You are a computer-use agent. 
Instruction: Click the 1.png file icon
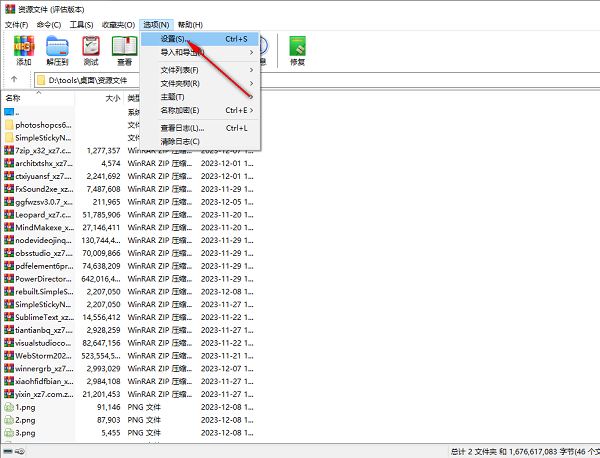coord(9,407)
